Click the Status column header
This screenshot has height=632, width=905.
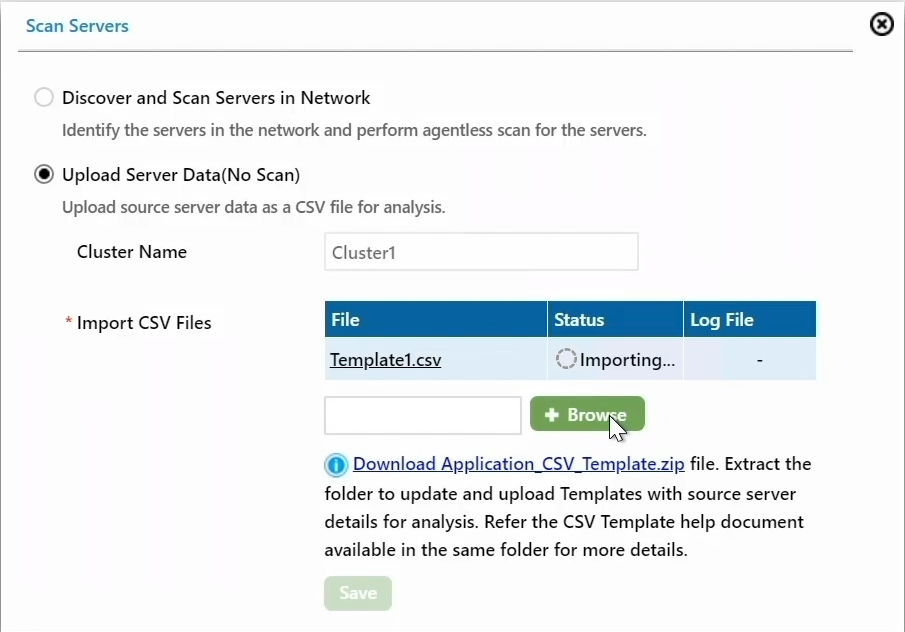click(x=615, y=319)
